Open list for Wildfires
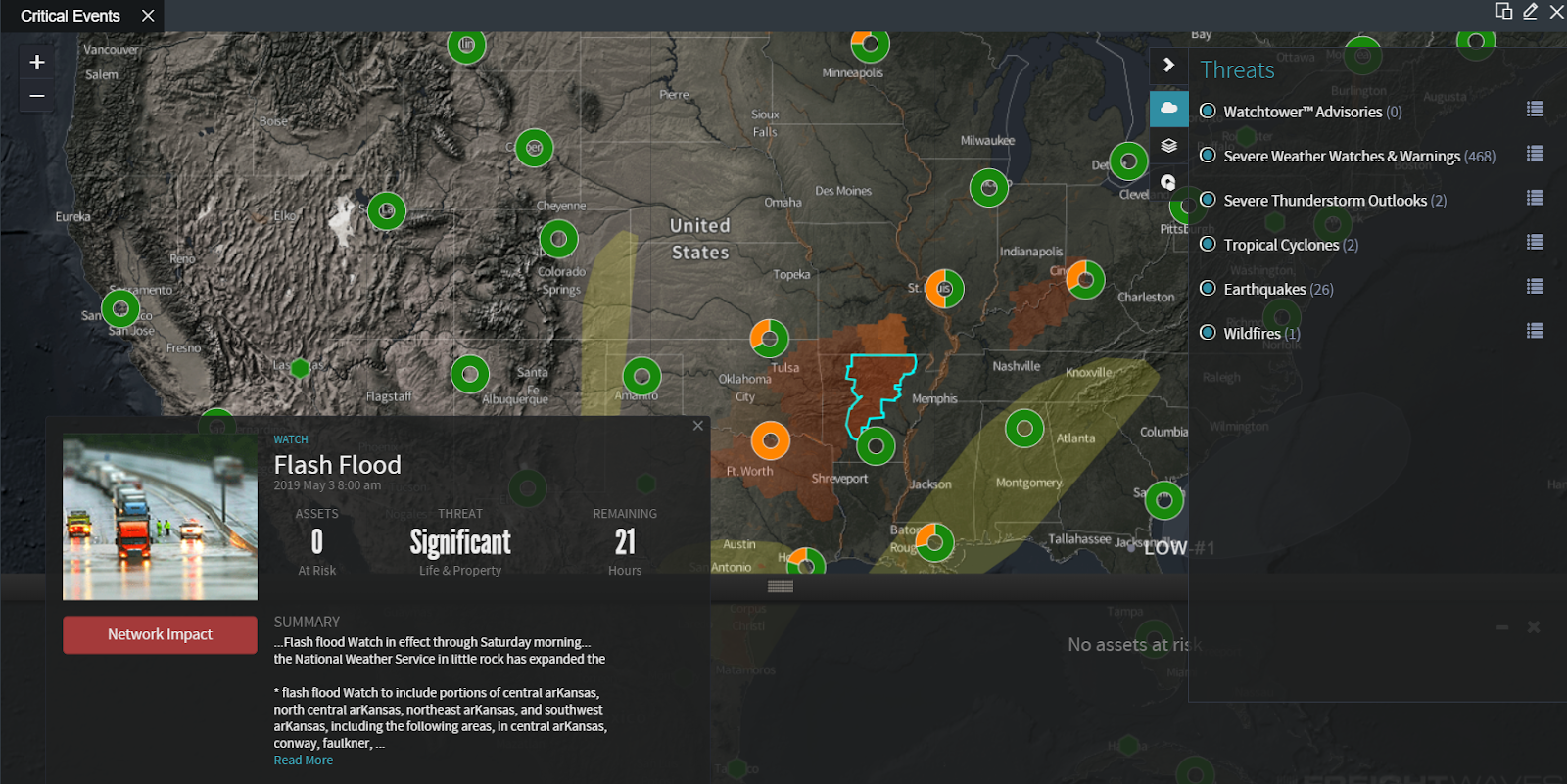The height and width of the screenshot is (784, 1567). click(1535, 330)
